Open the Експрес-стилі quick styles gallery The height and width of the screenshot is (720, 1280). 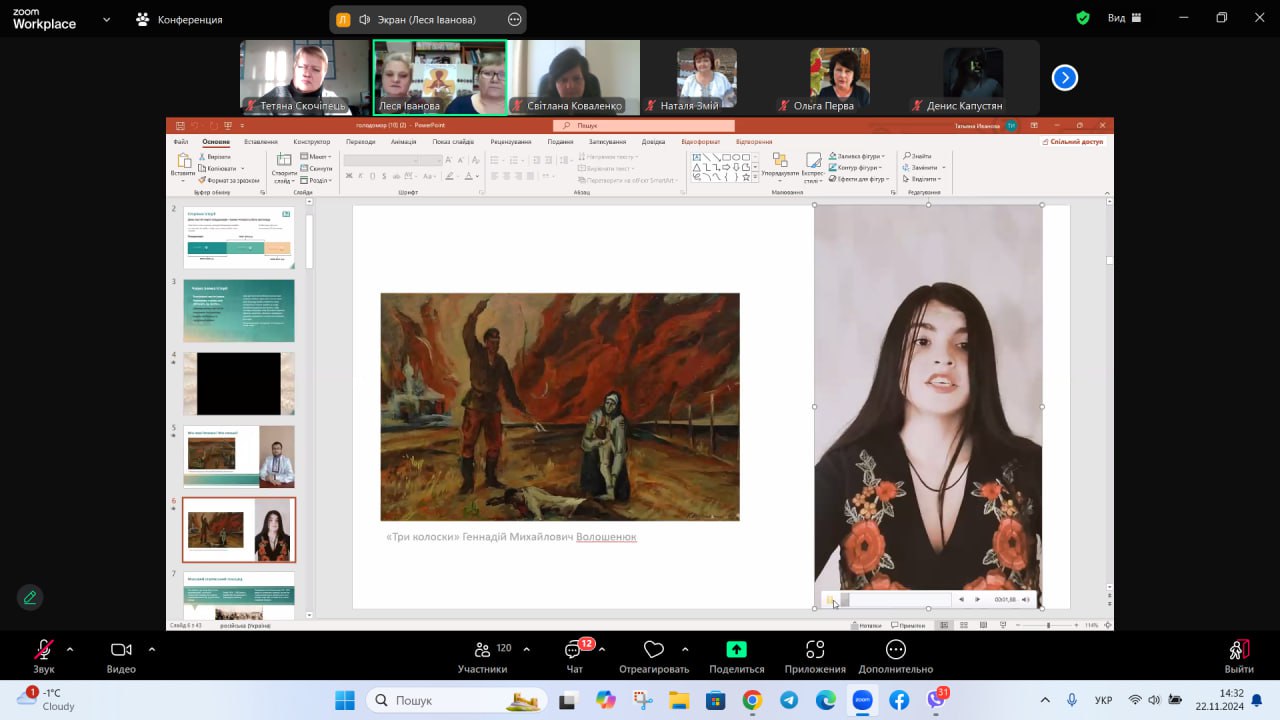coord(813,167)
